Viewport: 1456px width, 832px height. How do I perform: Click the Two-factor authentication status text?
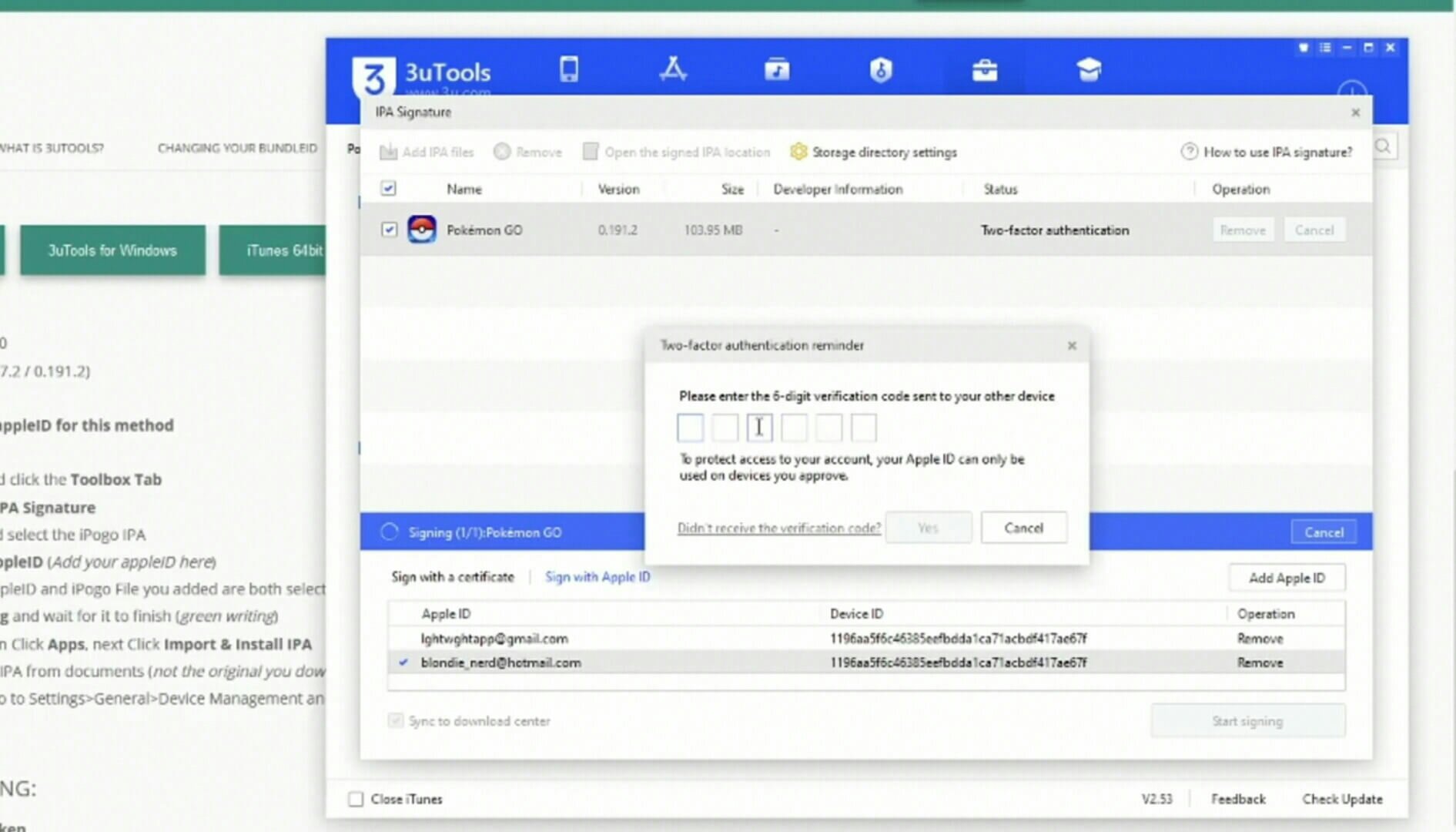[1054, 230]
